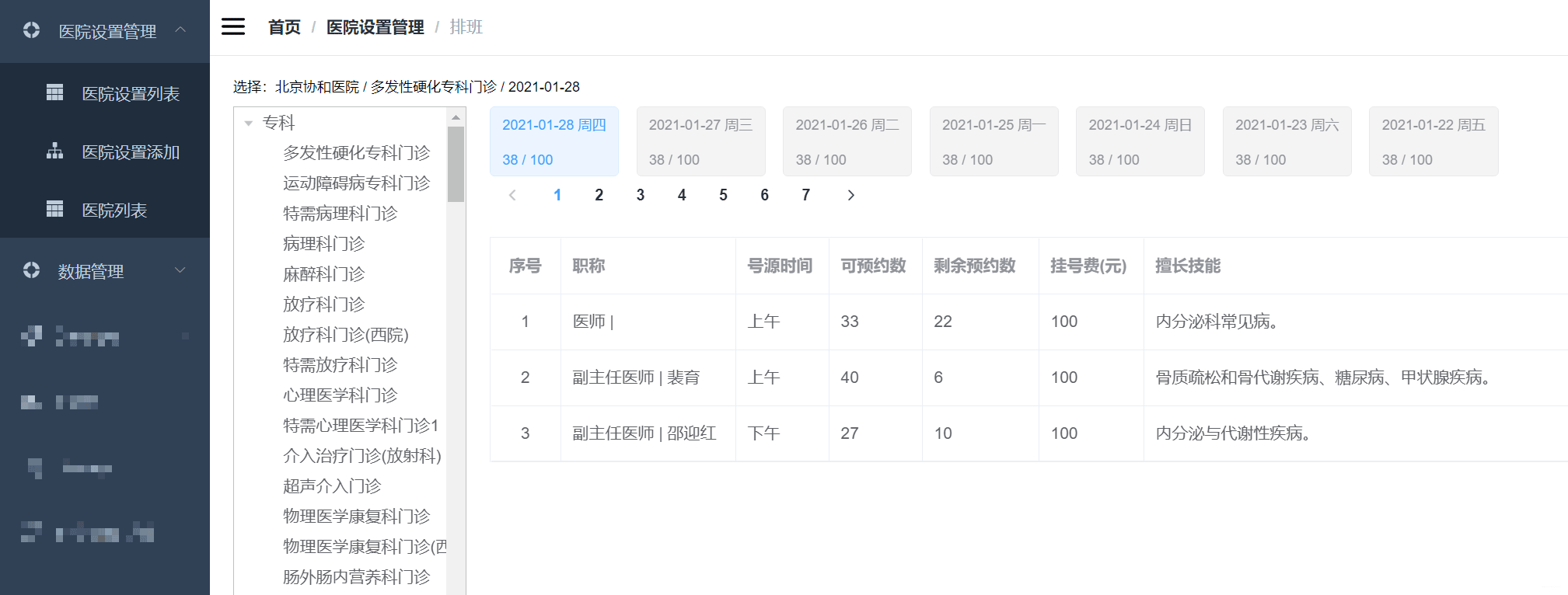This screenshot has width=1568, height=595.
Task: Select 特需病理科门诊 in department tree
Action: (340, 214)
